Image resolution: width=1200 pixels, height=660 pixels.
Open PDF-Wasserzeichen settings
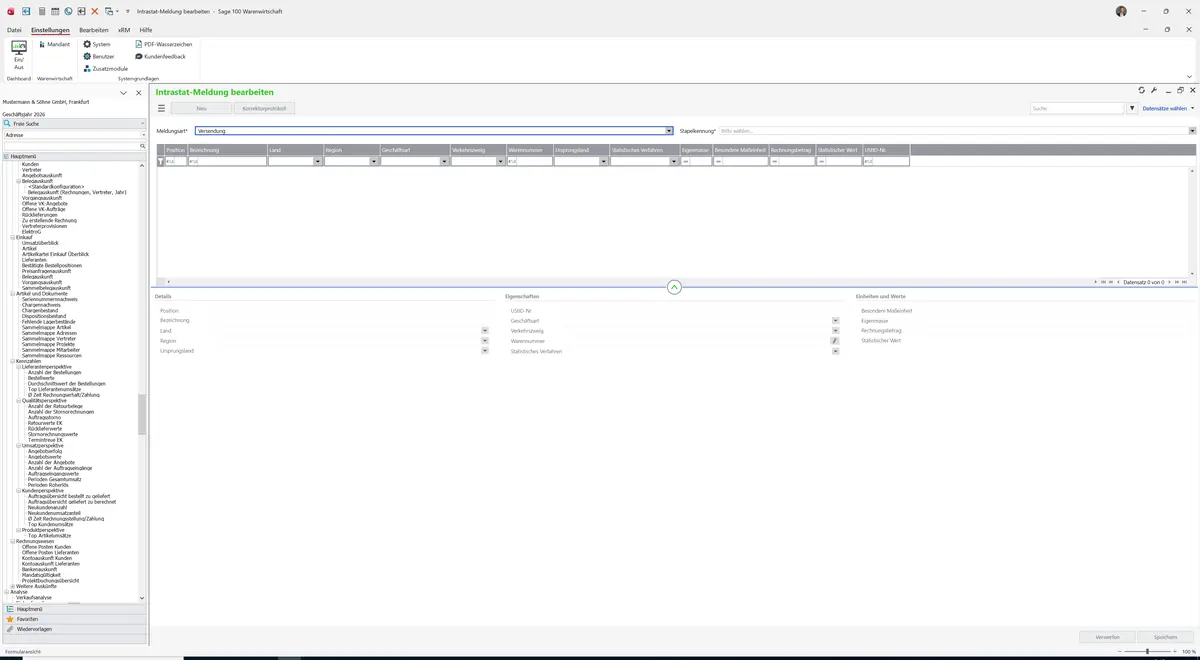pos(164,44)
